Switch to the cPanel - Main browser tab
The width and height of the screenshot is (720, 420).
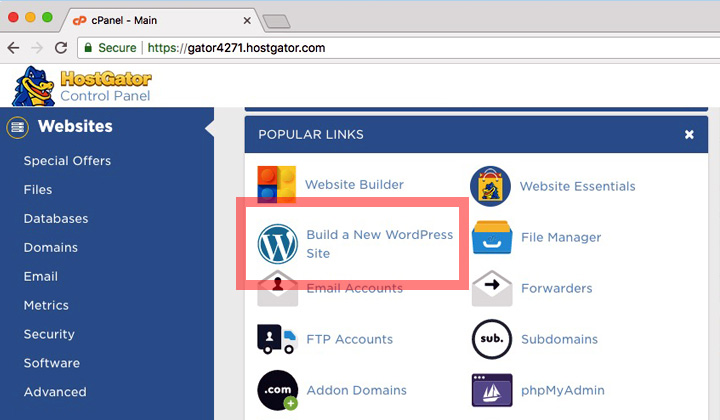click(x=161, y=20)
